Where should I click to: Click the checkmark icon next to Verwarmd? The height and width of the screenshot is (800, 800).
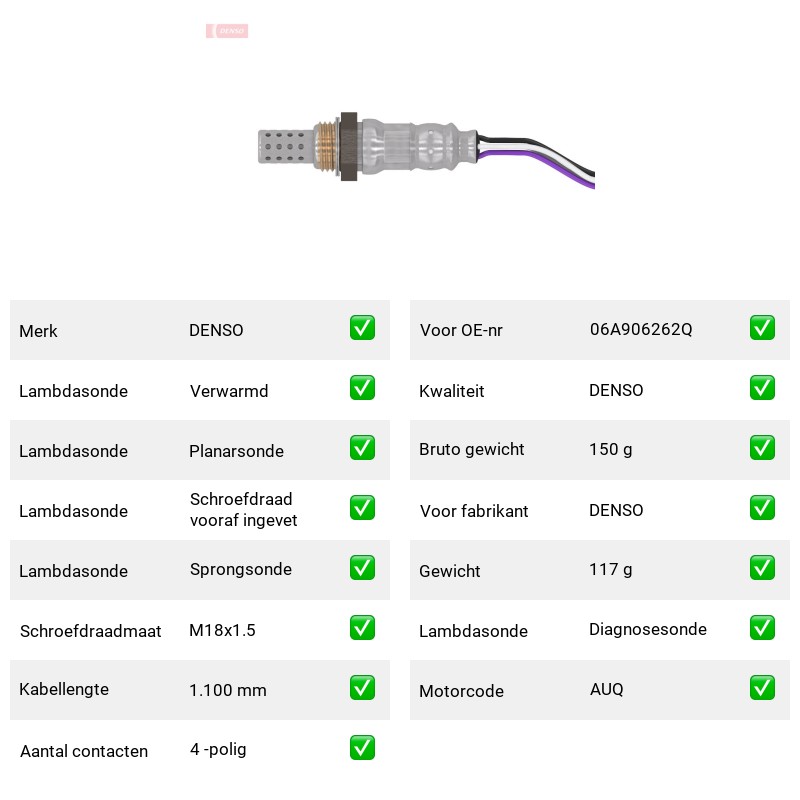pos(362,388)
